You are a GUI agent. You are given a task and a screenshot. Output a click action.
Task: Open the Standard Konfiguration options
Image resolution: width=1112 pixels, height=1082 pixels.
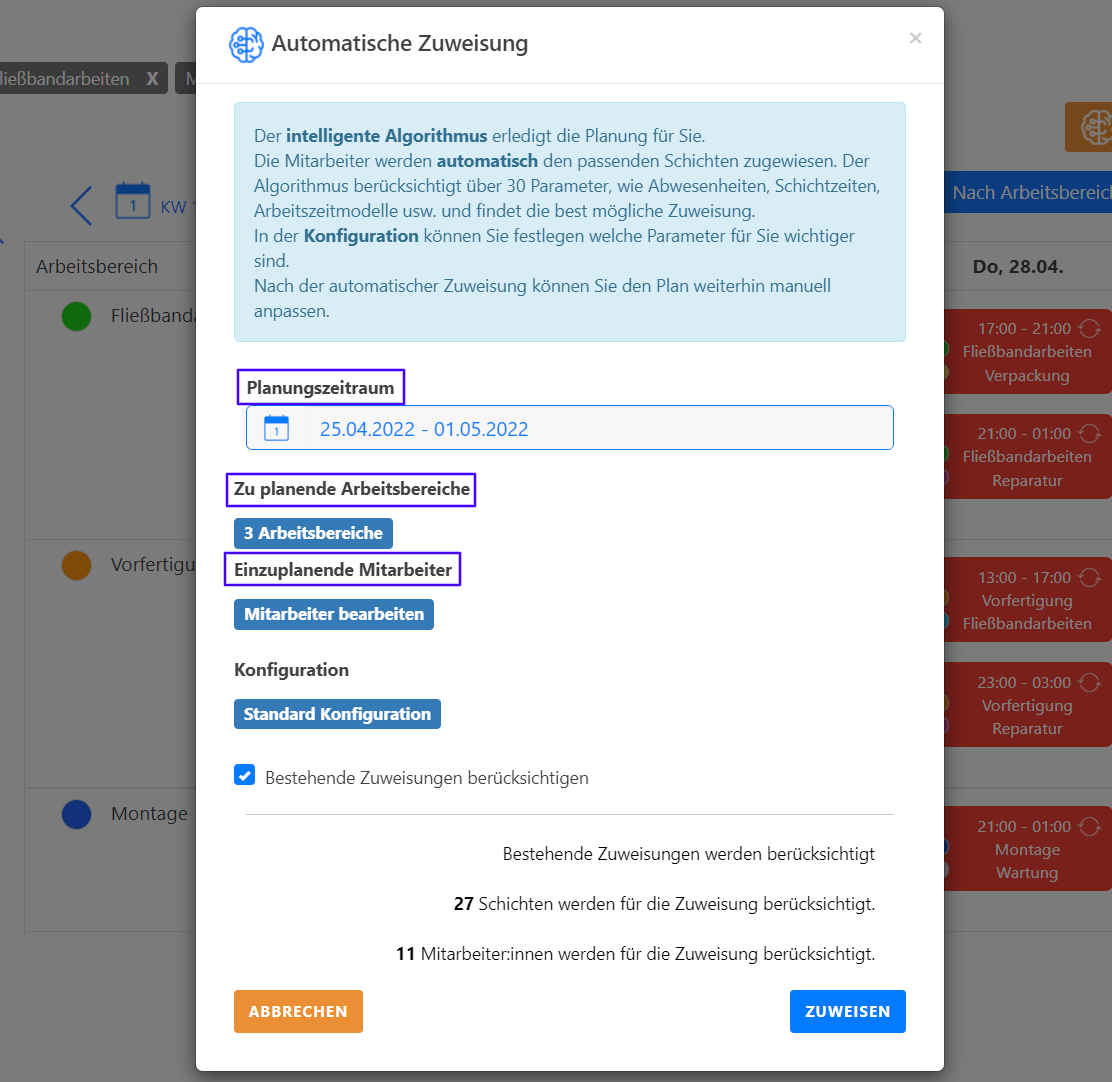[x=337, y=714]
